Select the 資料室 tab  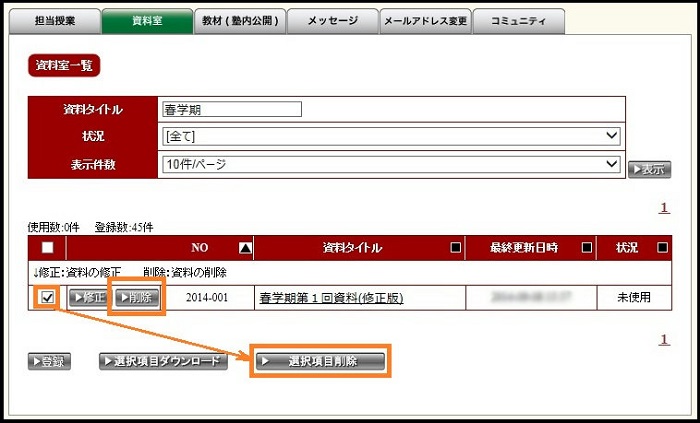coord(147,21)
